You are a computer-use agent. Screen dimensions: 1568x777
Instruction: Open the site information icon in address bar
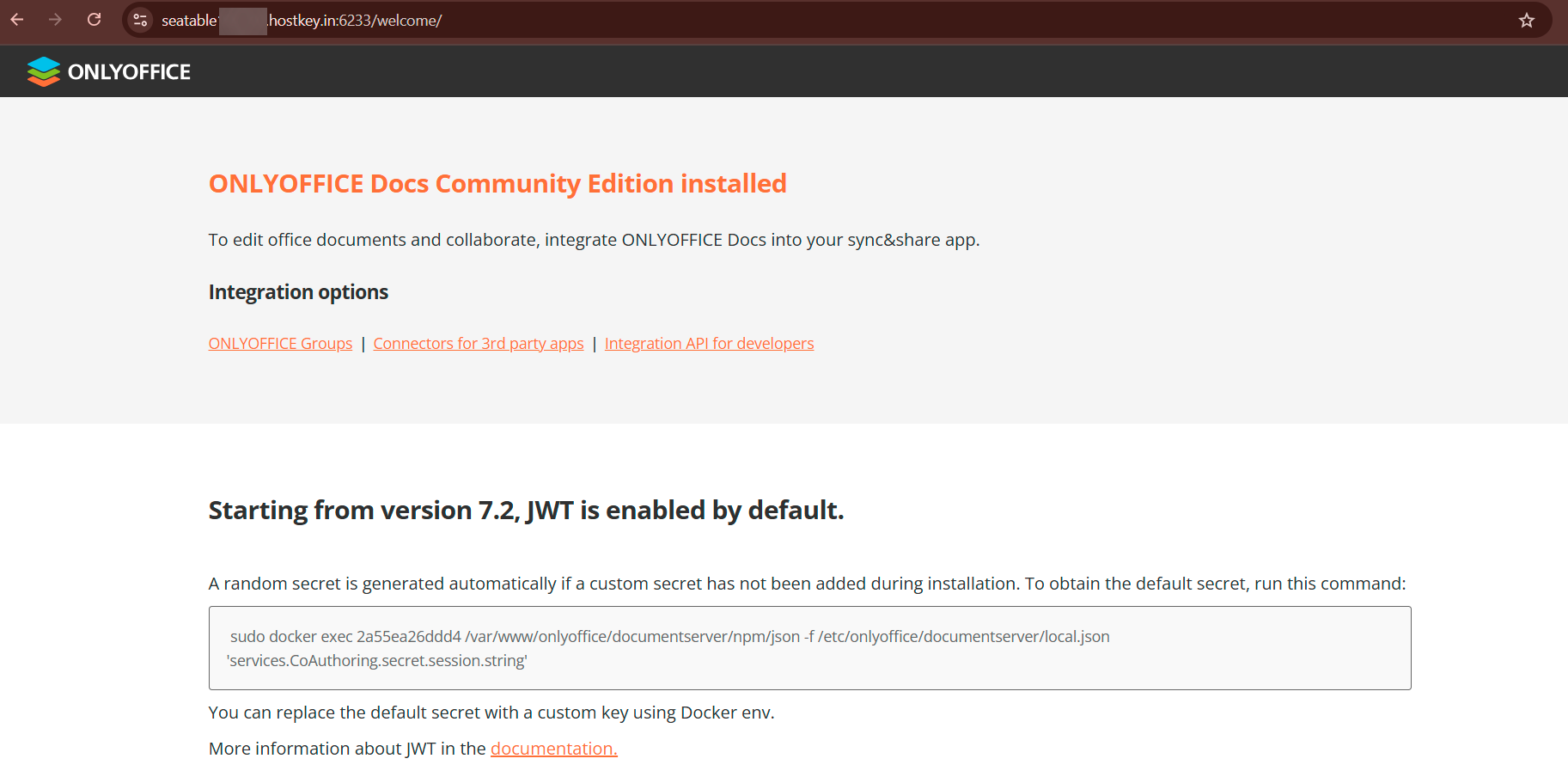click(x=140, y=20)
